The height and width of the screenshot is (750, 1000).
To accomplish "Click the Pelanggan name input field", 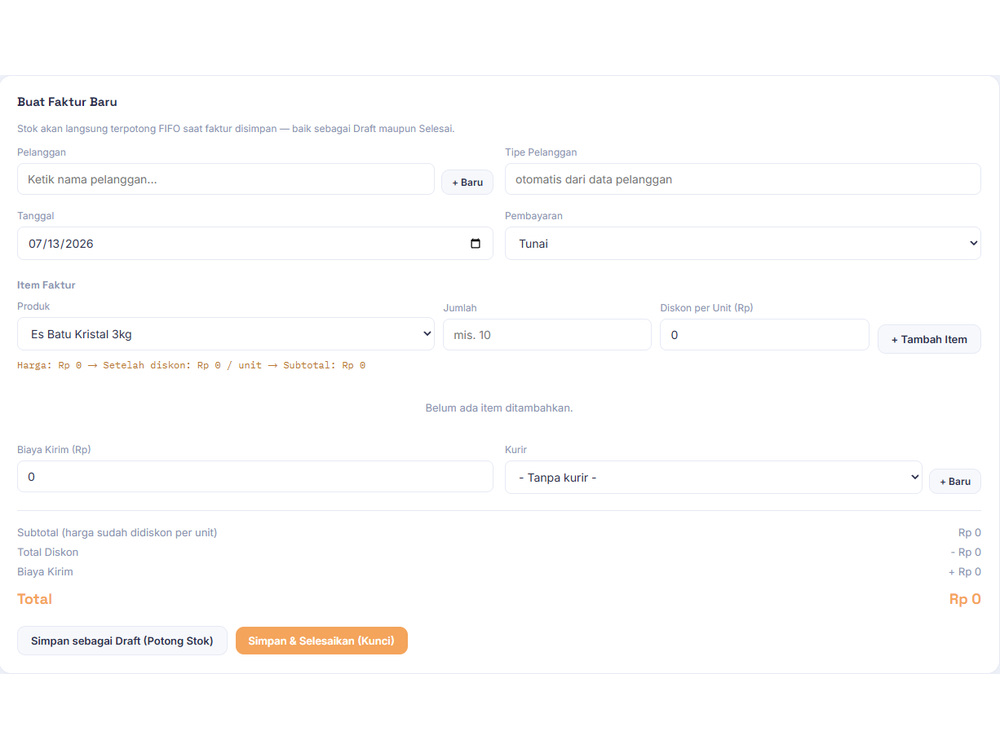I will point(226,179).
